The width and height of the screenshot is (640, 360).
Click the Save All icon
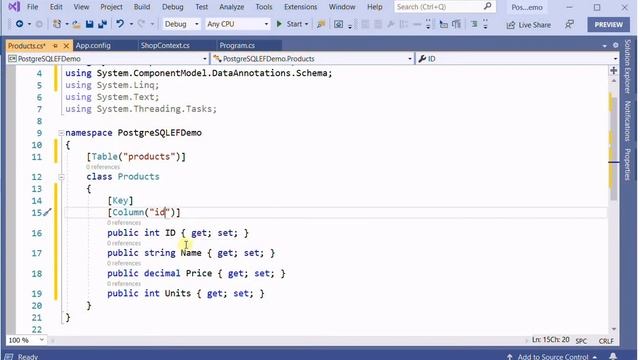102,24
